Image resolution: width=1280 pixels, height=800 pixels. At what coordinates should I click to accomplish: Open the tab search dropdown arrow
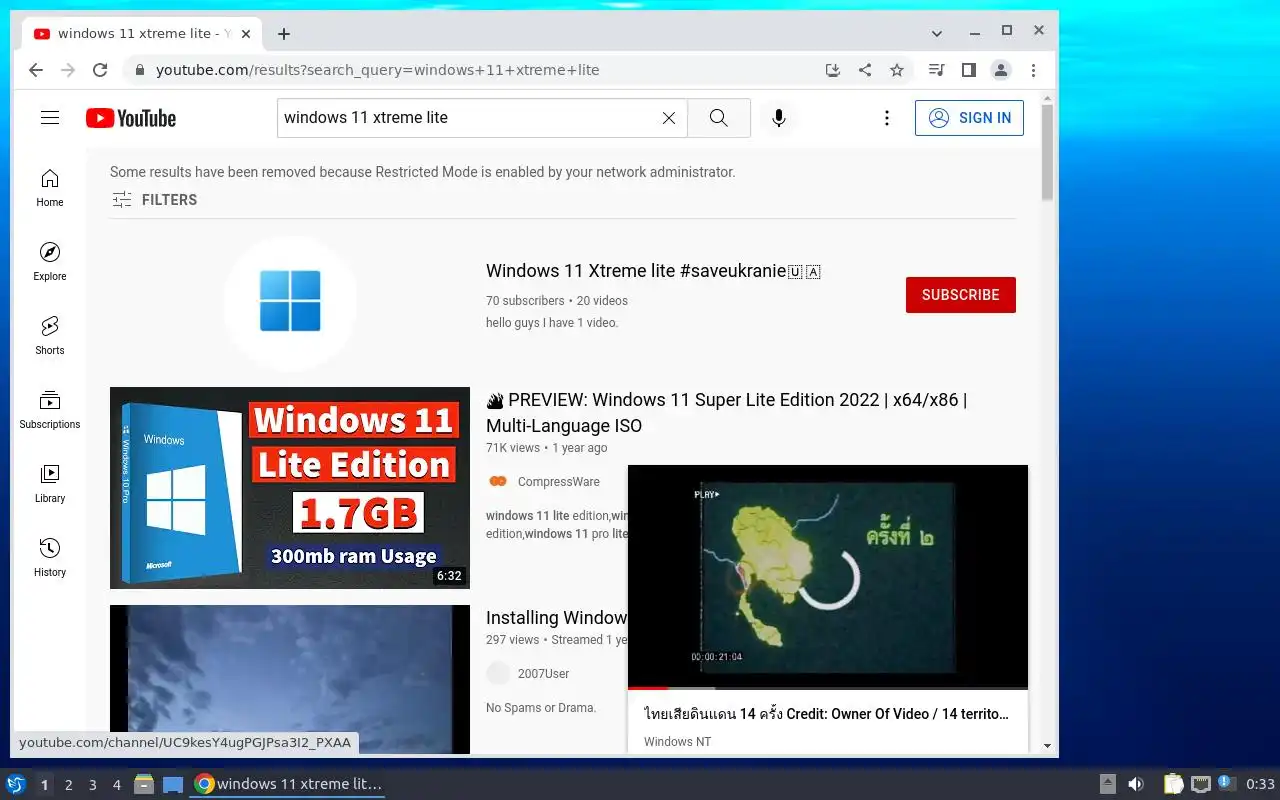pos(937,33)
